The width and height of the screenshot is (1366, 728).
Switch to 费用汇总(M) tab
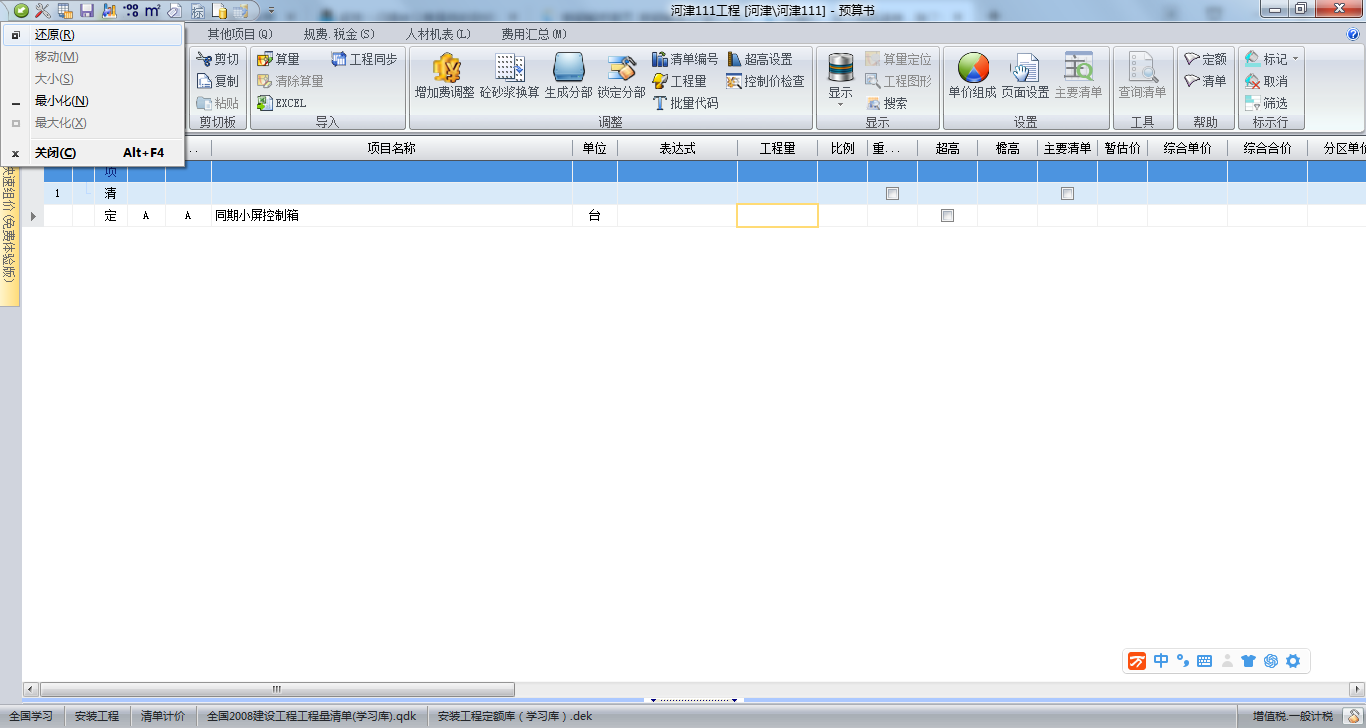[534, 34]
